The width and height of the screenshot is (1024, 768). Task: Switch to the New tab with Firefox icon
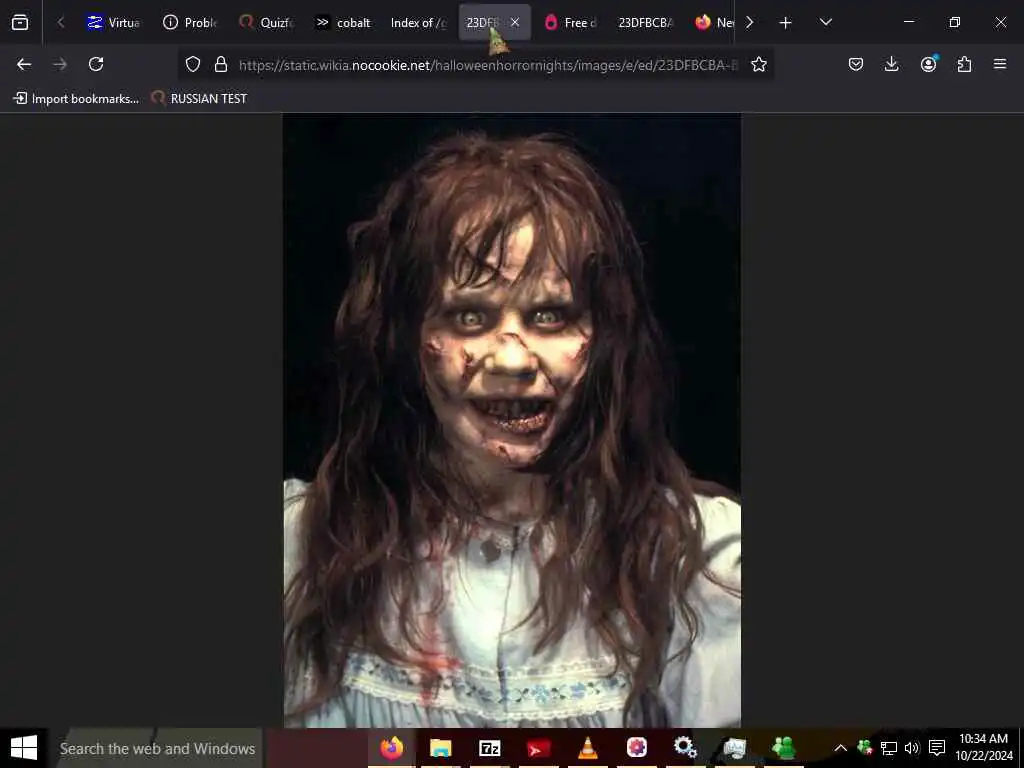pyautogui.click(x=714, y=23)
